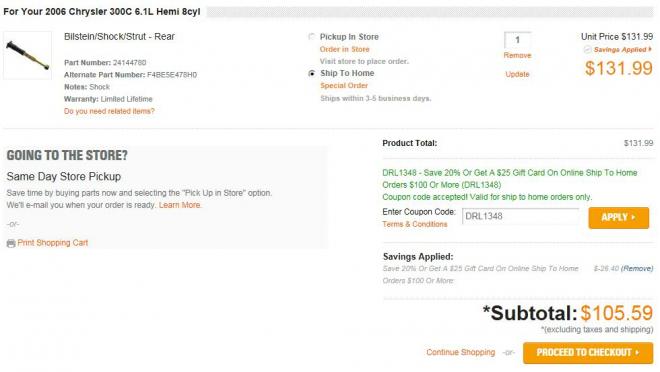
Task: Click the product title Bilstein/Shock/Strut - Rear
Action: pos(119,37)
